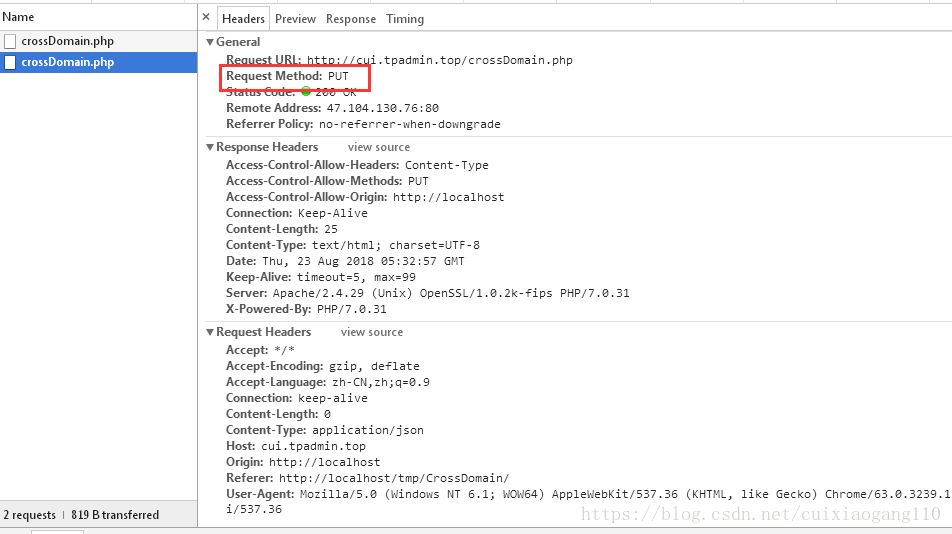Click the requests transferred status bar
Image resolution: width=952 pixels, height=534 pixels.
(81, 515)
